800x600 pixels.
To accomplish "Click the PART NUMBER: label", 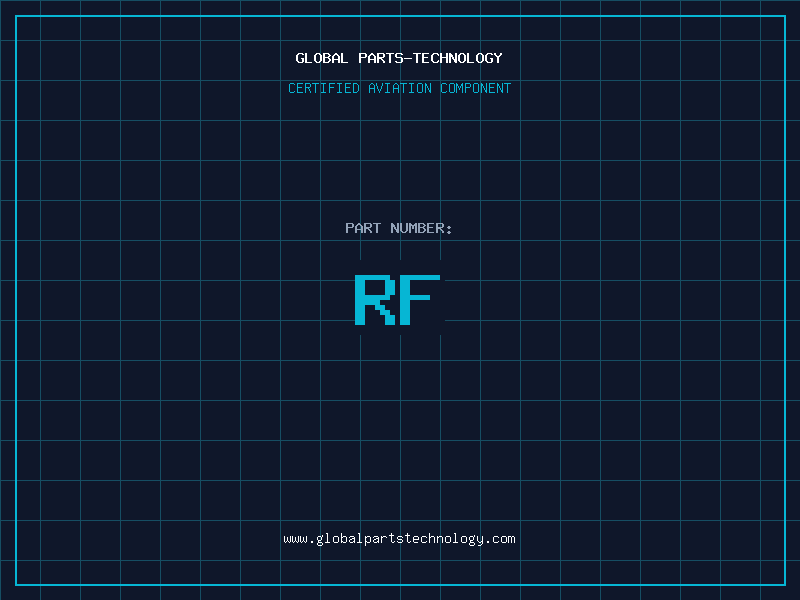I will click(398, 228).
